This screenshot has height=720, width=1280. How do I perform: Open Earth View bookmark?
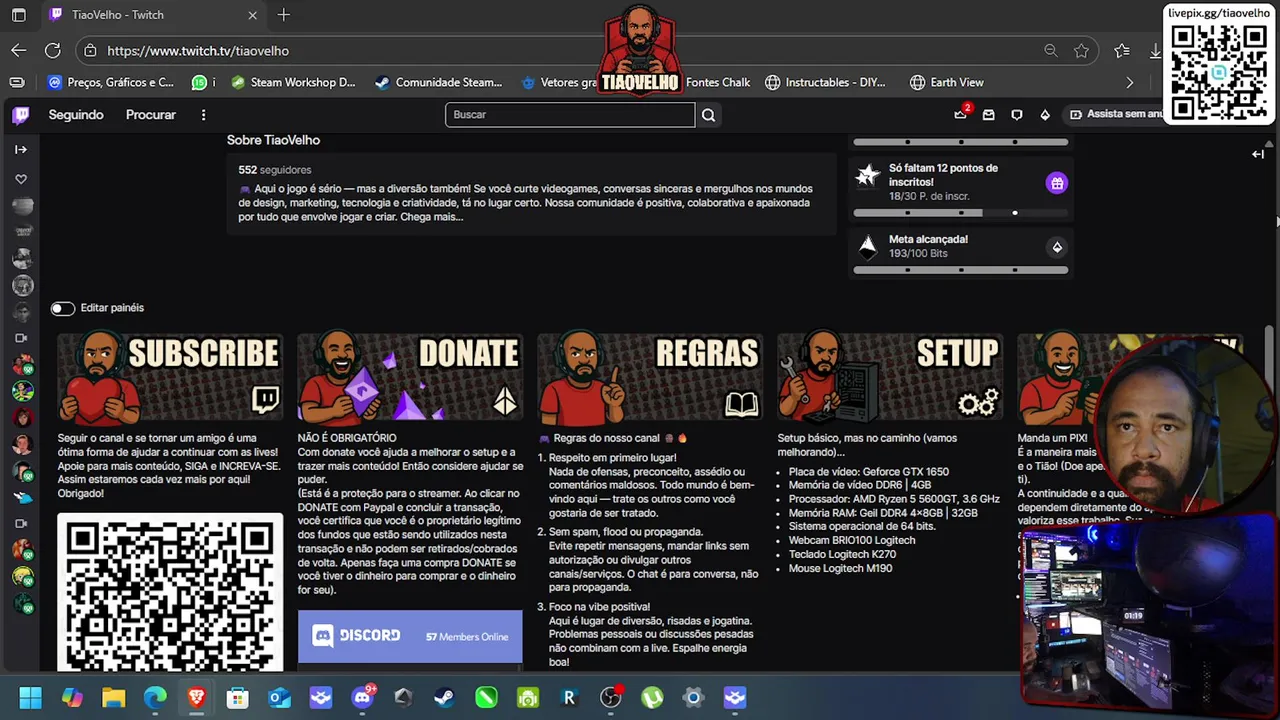pyautogui.click(x=947, y=83)
